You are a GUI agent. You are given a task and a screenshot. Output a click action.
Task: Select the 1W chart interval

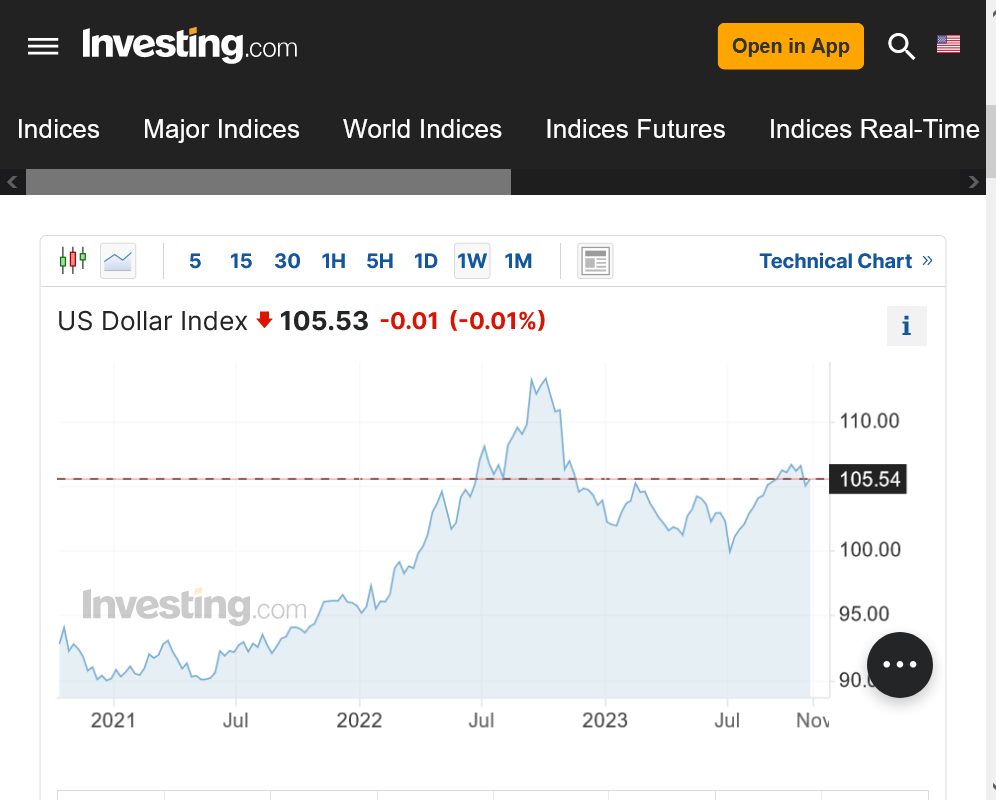472,261
